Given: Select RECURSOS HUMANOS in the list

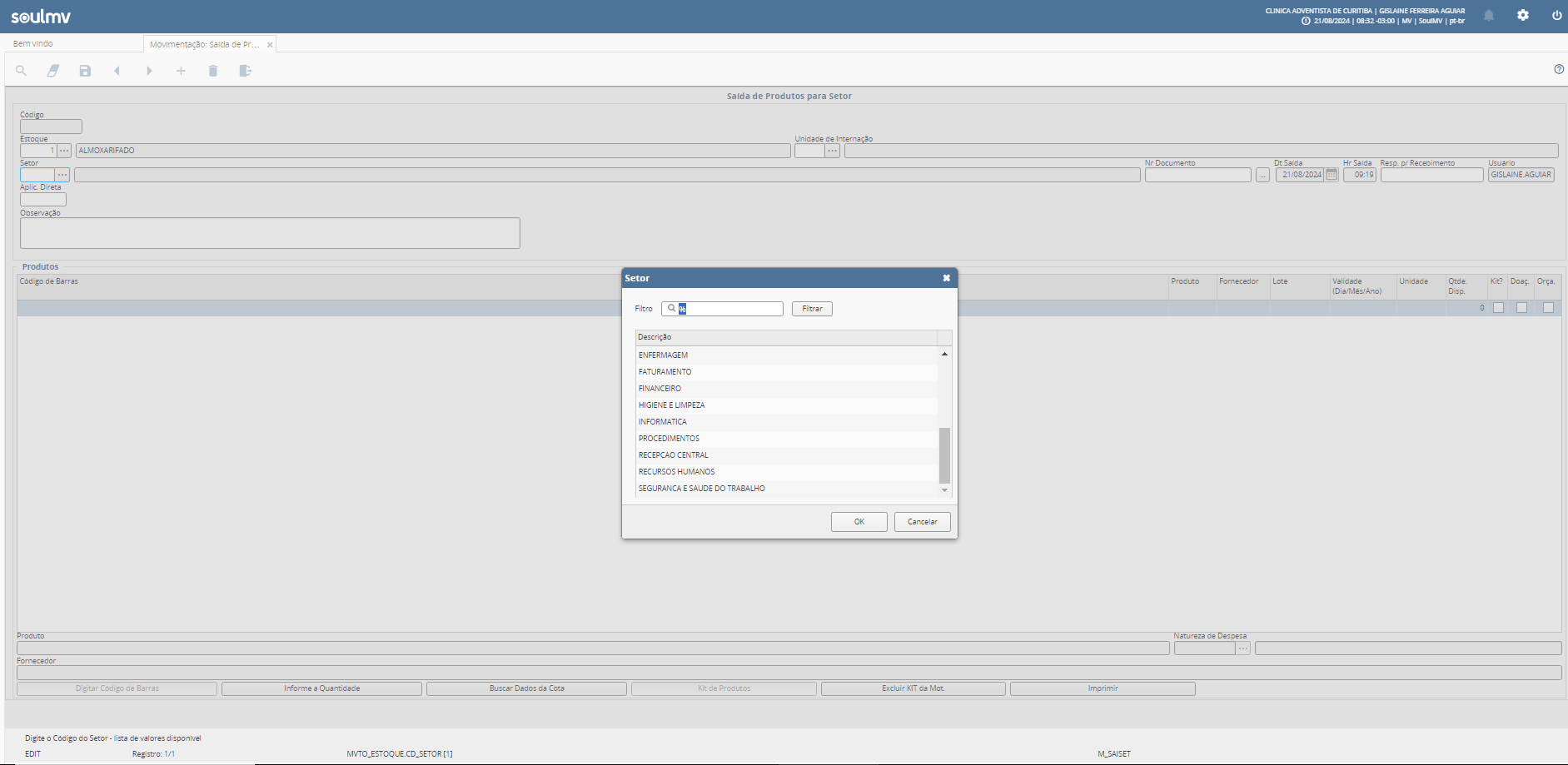Looking at the screenshot, I should click(x=787, y=472).
